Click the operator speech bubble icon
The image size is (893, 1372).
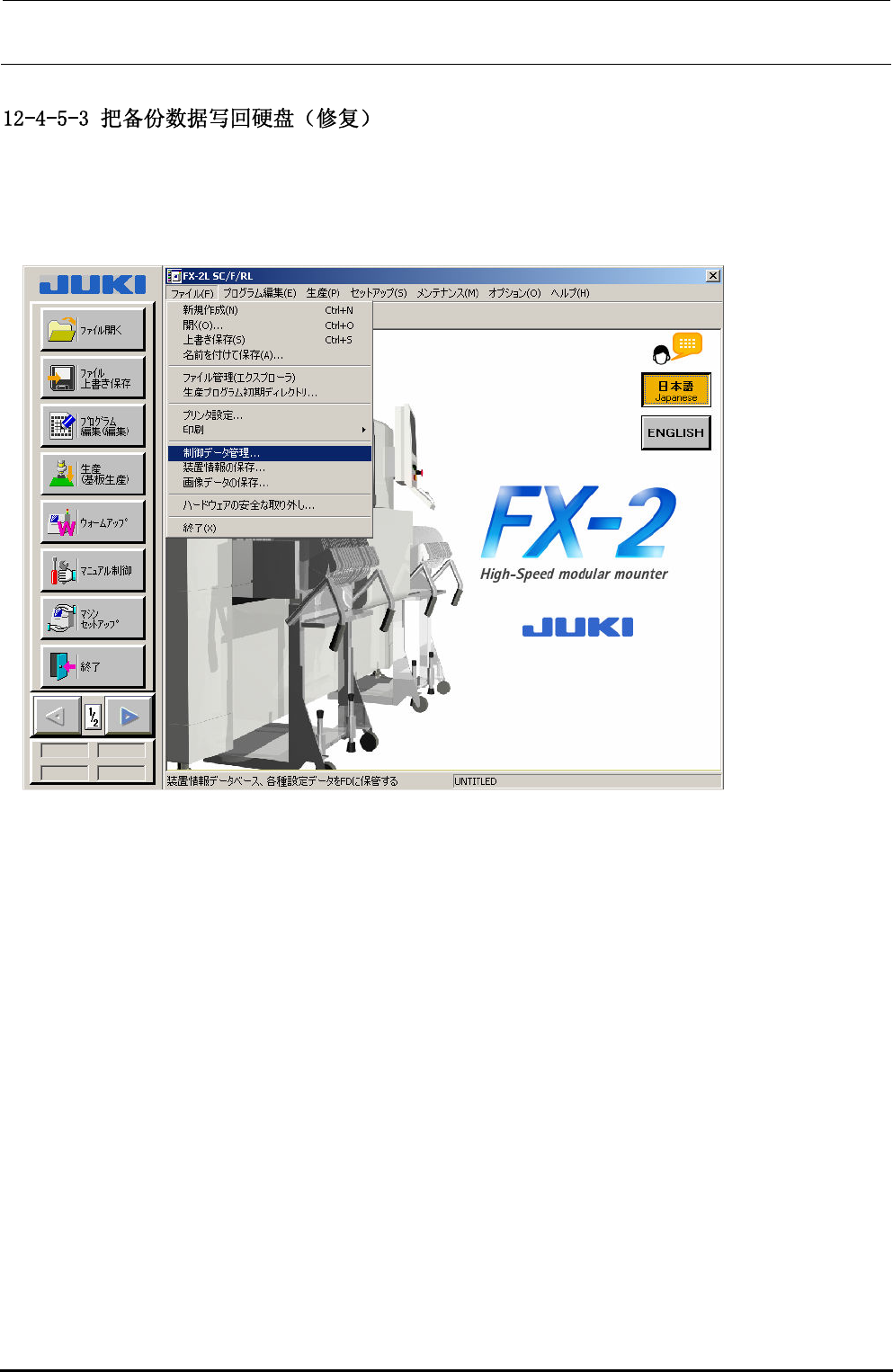point(677,349)
